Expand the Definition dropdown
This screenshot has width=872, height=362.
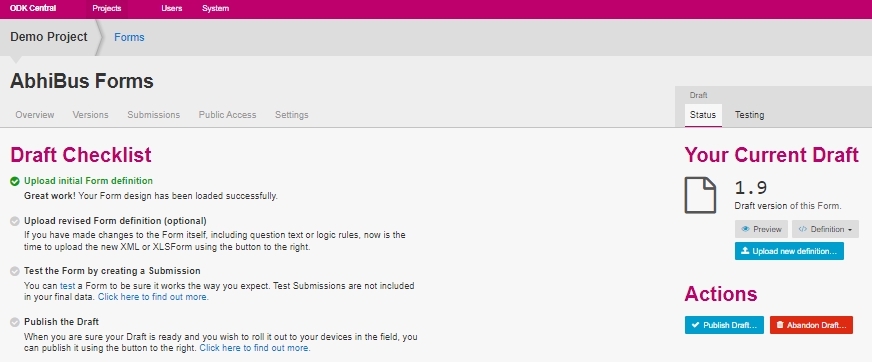(825, 229)
